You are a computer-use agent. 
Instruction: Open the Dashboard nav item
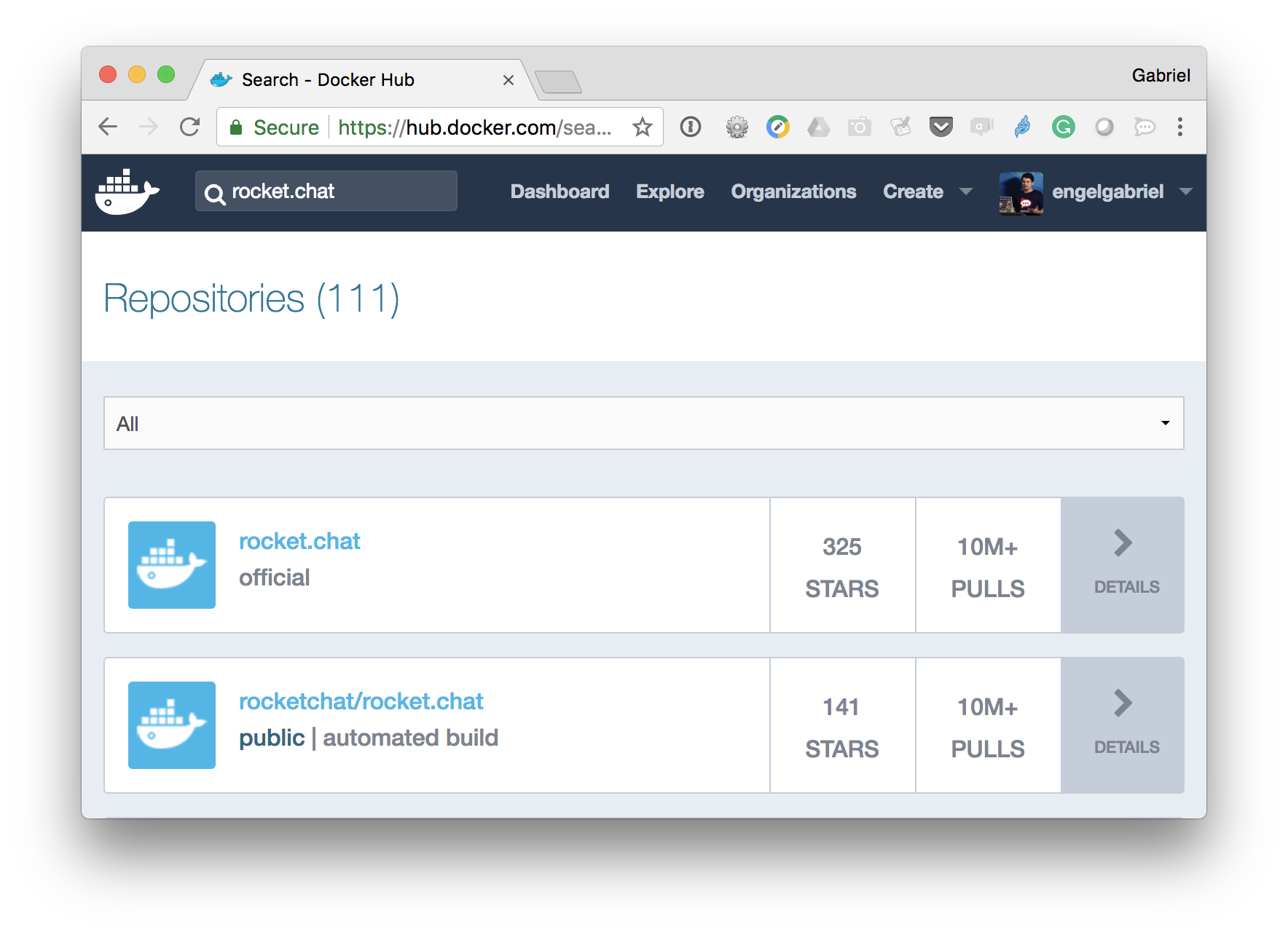(559, 192)
